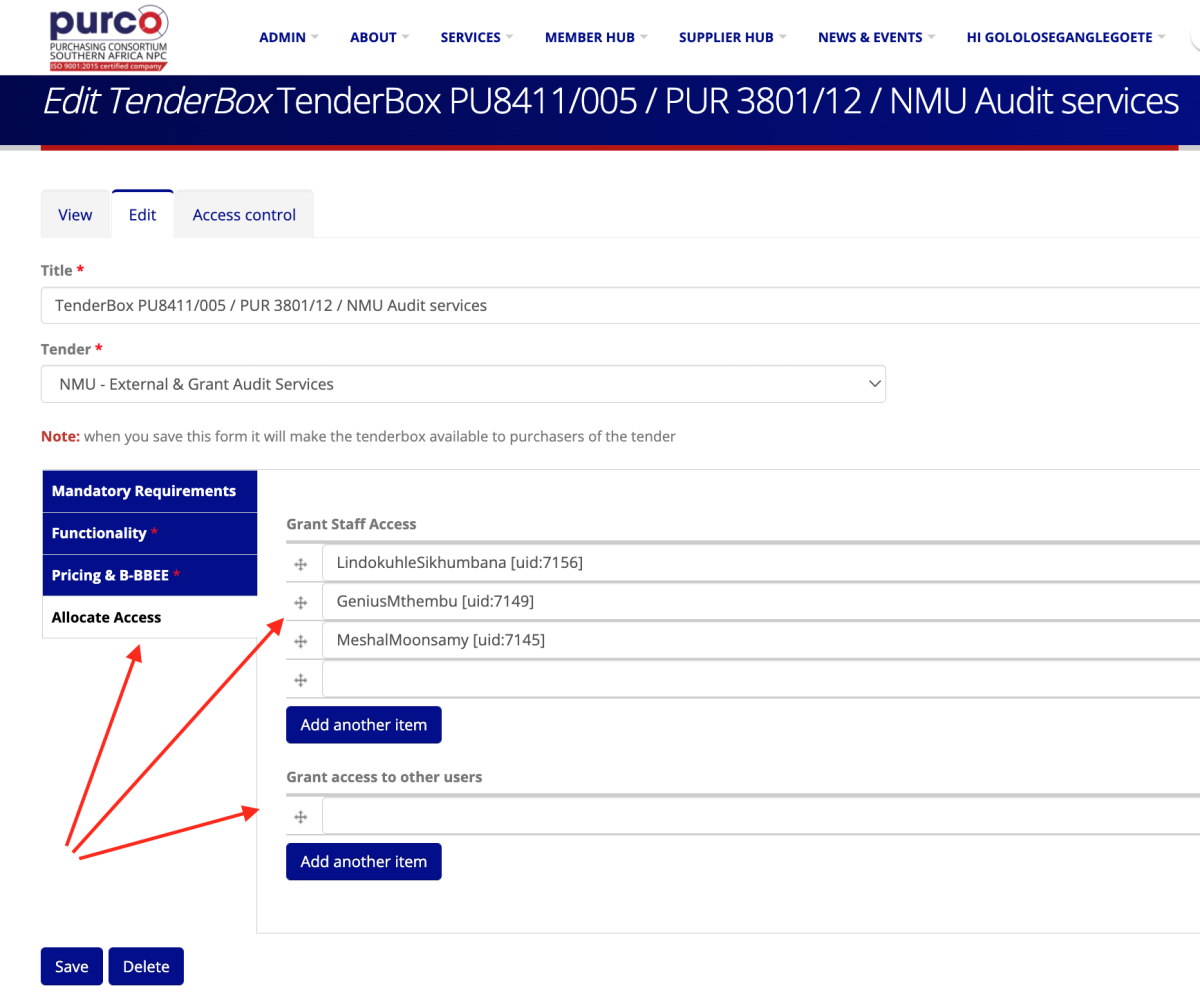Open the Tender dropdown
This screenshot has width=1200, height=995.
pyautogui.click(x=462, y=384)
